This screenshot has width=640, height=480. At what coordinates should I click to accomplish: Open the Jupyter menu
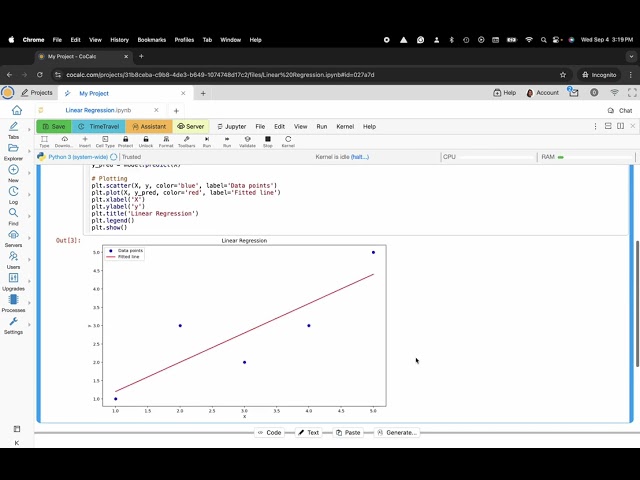pos(231,127)
